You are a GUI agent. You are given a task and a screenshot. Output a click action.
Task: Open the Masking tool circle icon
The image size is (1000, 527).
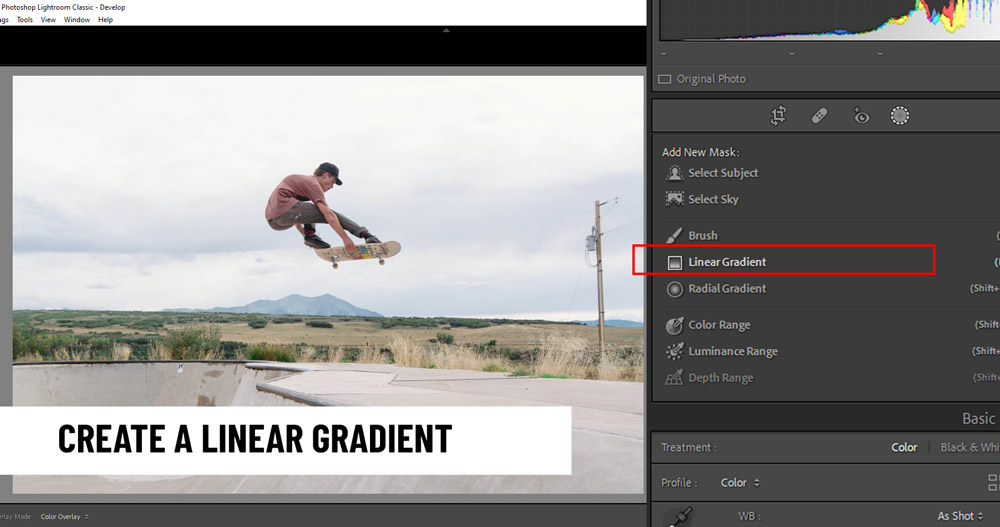[900, 116]
